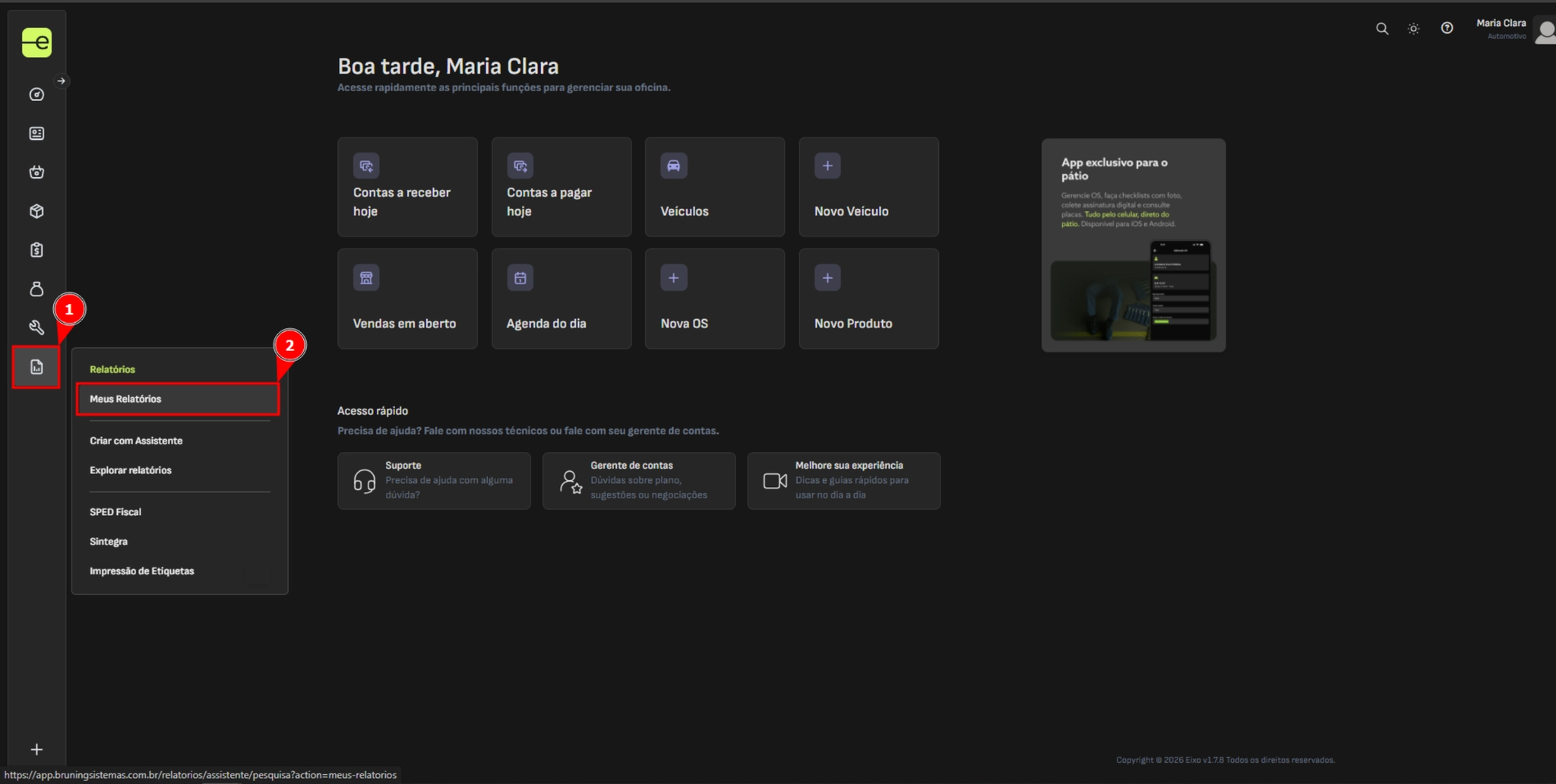Expand the sidebar with the arrow button
This screenshot has height=784, width=1556.
pos(62,81)
